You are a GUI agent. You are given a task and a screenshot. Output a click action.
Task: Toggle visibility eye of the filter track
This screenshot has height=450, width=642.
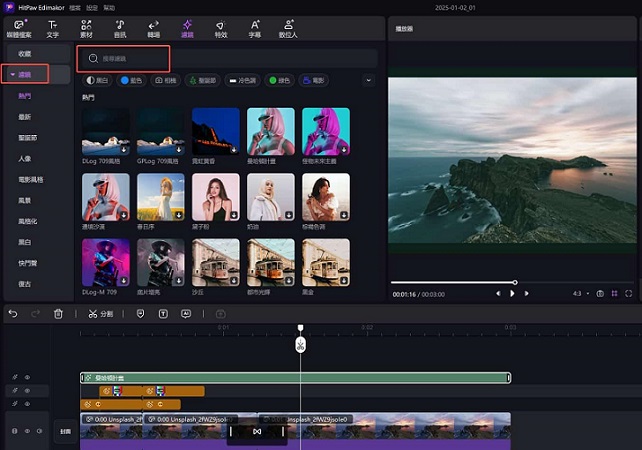point(27,378)
